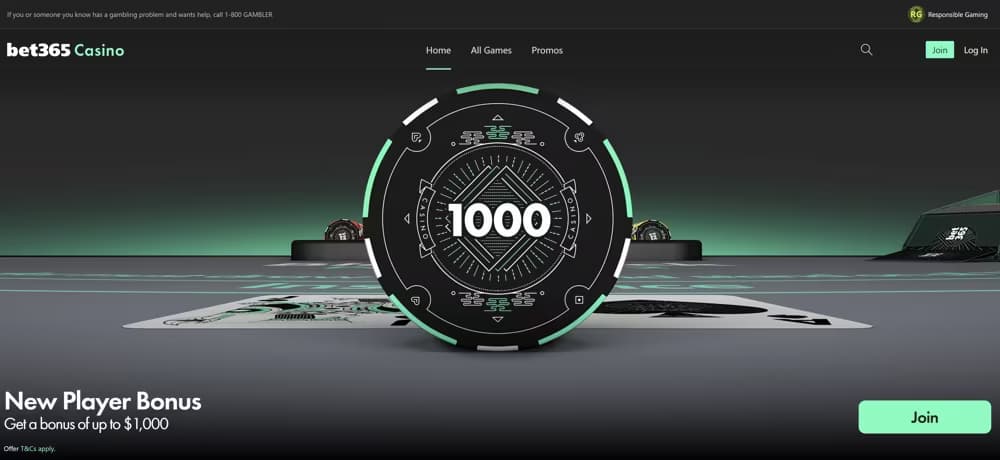This screenshot has width=1000, height=460.
Task: Open the All Games tab
Action: click(x=491, y=50)
